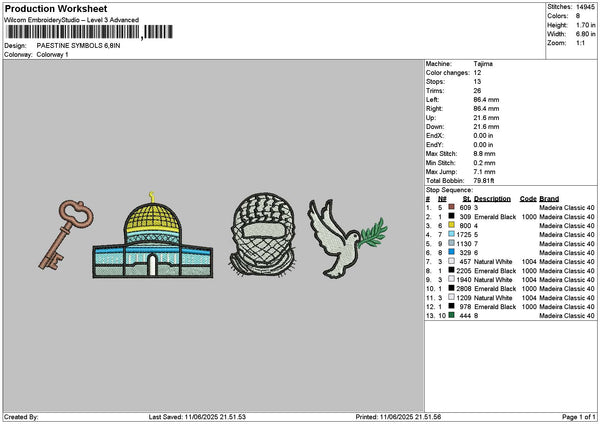Click the Max Stitch value '8.8 mm'
Image resolution: width=600 pixels, height=424 pixels.
point(484,154)
